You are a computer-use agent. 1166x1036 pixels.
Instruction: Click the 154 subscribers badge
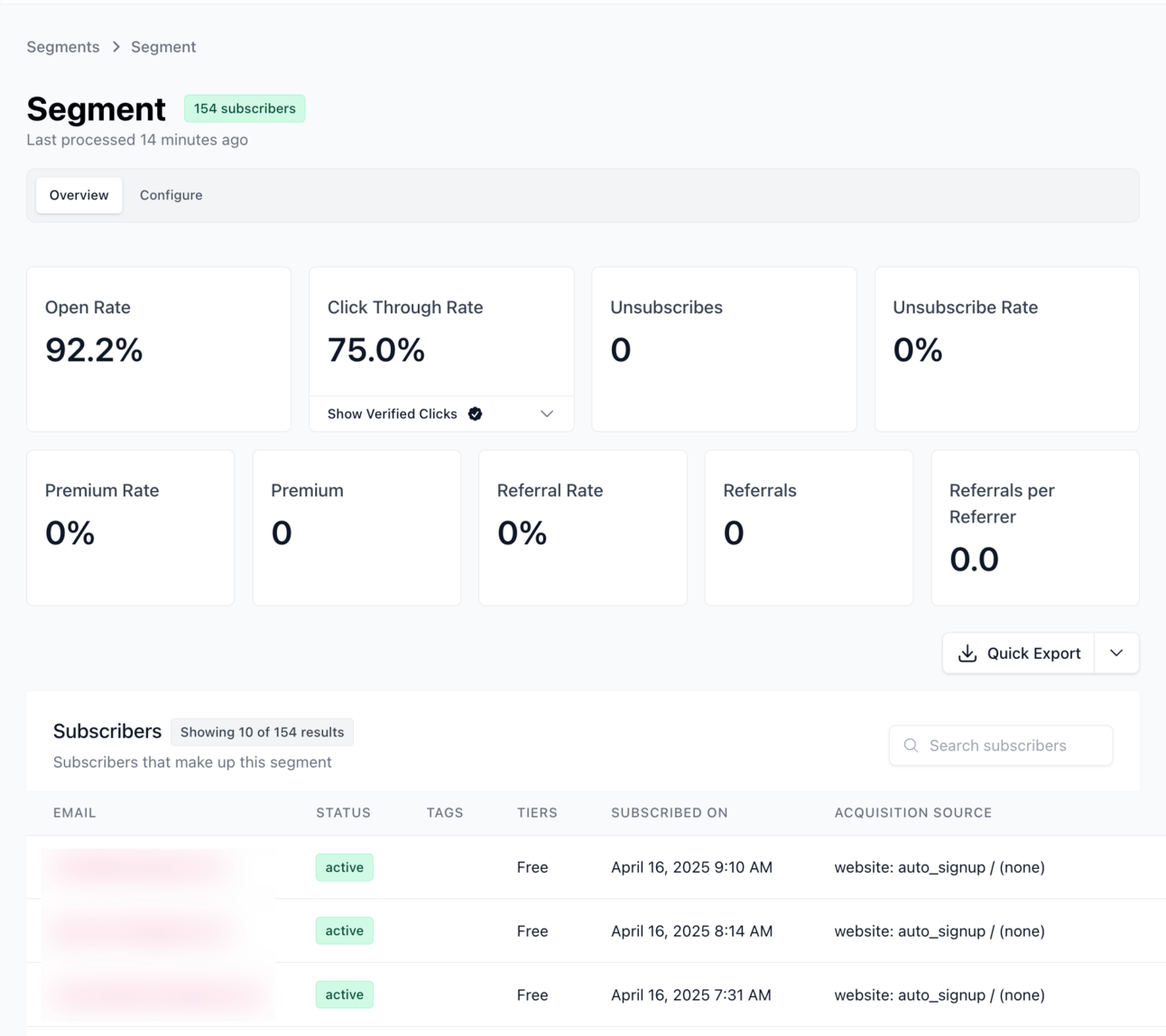click(x=245, y=108)
